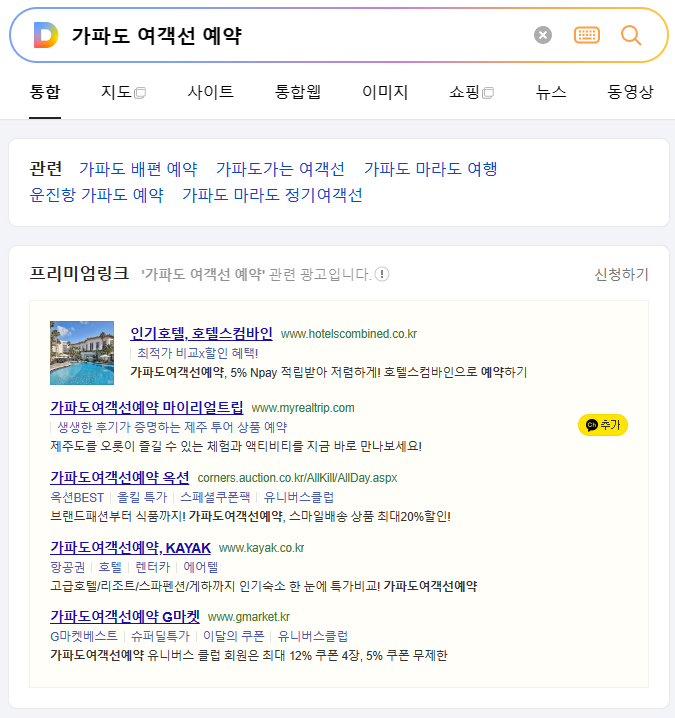
Task: Click 유니버스클럽 under 옥션 ad
Action: click(299, 497)
